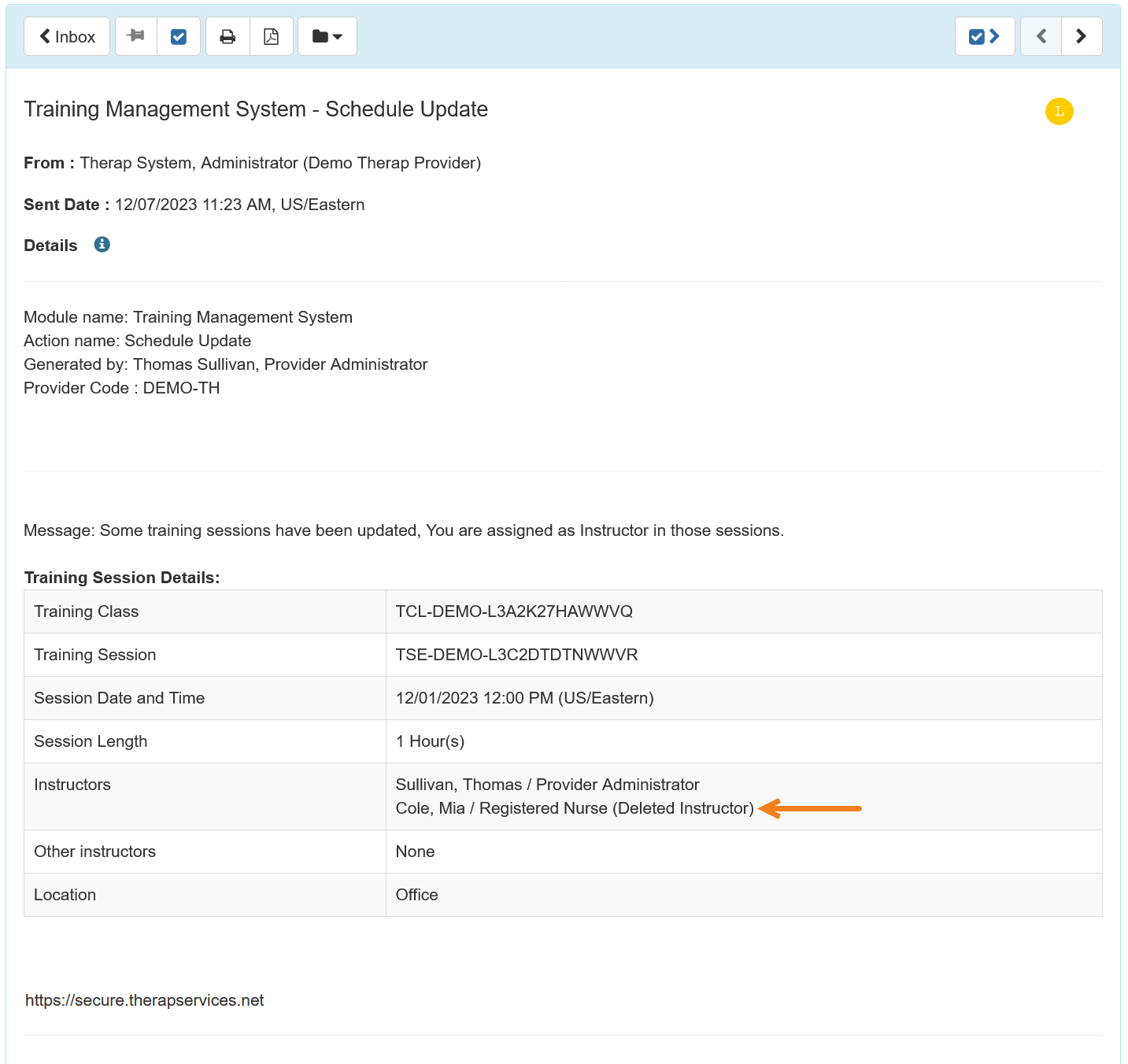Pin this message with the pushpin icon
The width and height of the screenshot is (1128, 1064).
pos(136,36)
